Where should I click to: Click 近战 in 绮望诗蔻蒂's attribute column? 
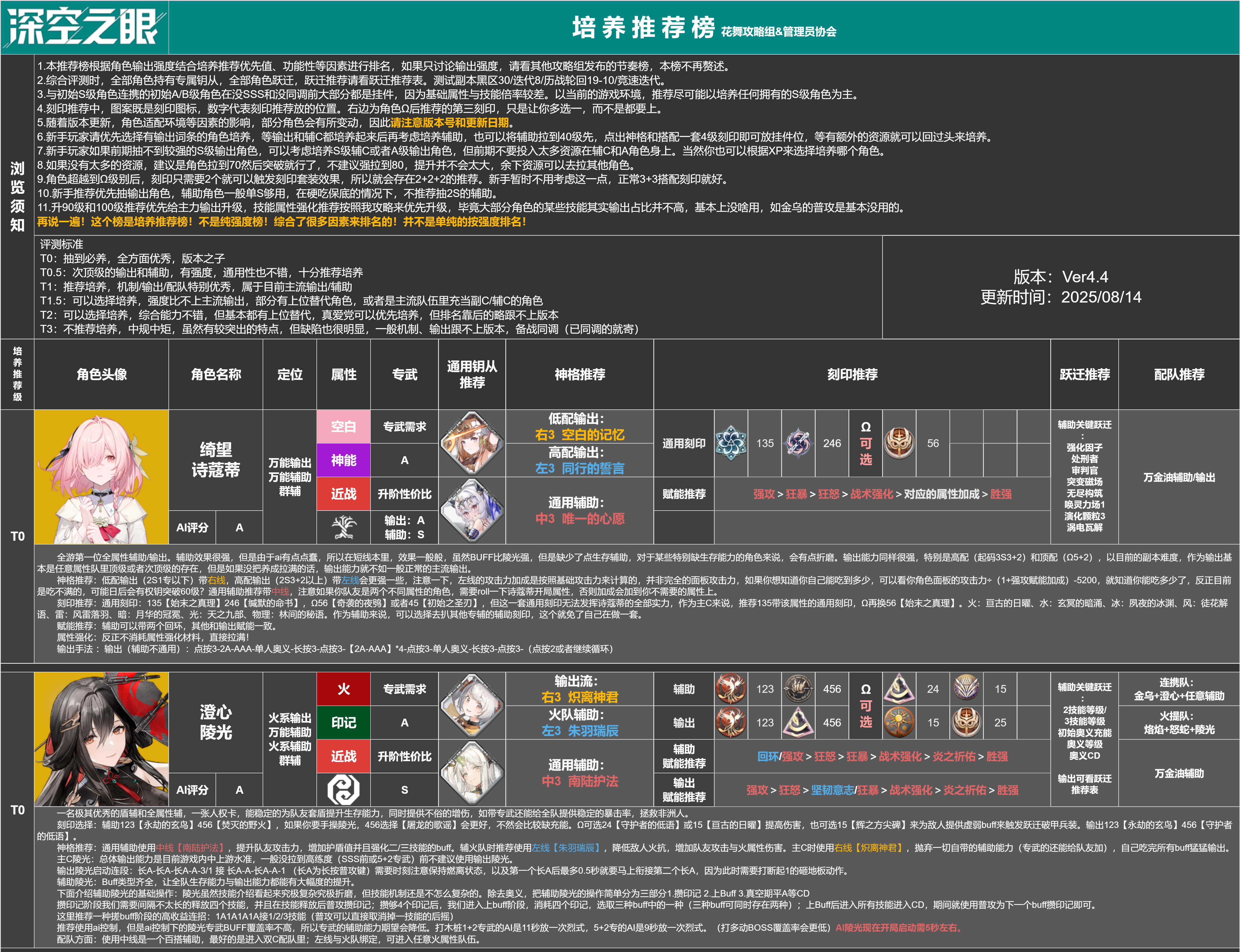coord(343,494)
